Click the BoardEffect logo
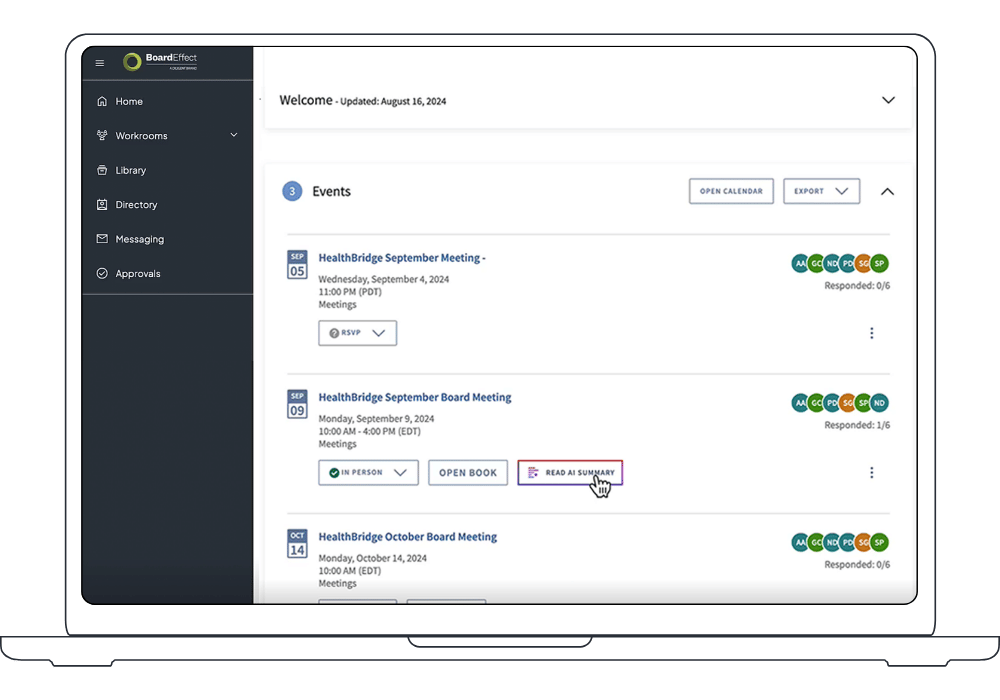Image resolution: width=1000 pixels, height=700 pixels. point(160,61)
